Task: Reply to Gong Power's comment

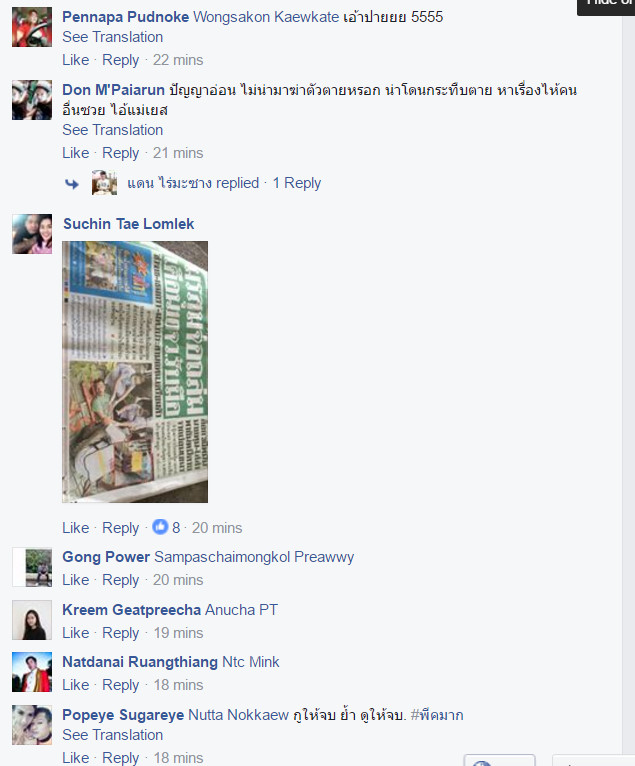Action: [x=120, y=580]
